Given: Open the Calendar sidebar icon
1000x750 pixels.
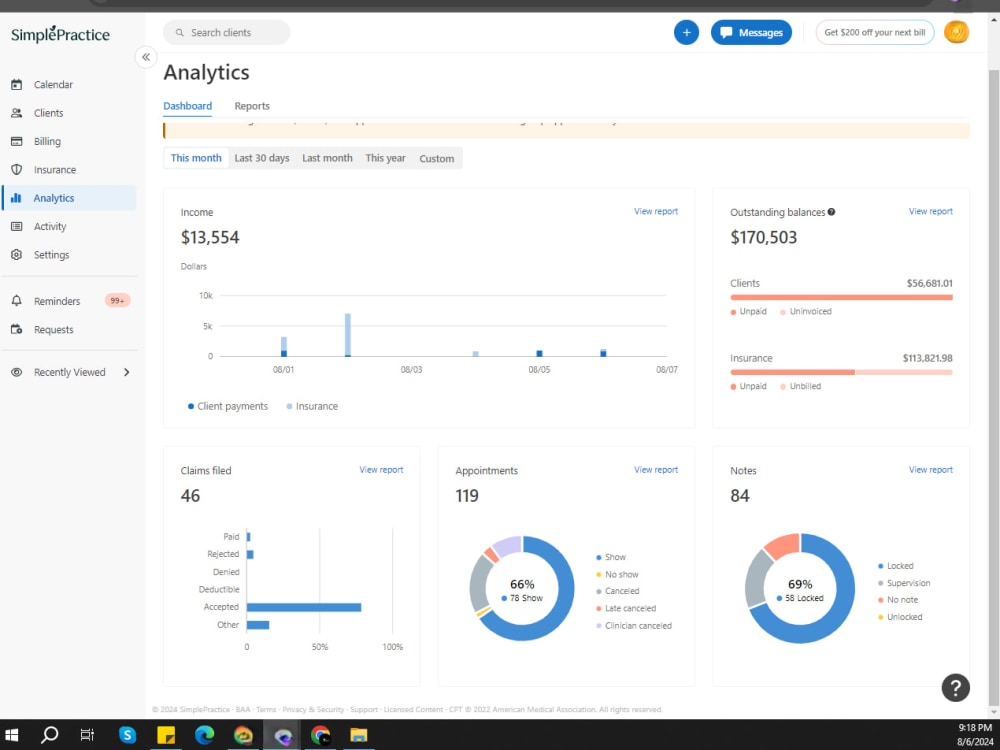Looking at the screenshot, I should pyautogui.click(x=17, y=84).
